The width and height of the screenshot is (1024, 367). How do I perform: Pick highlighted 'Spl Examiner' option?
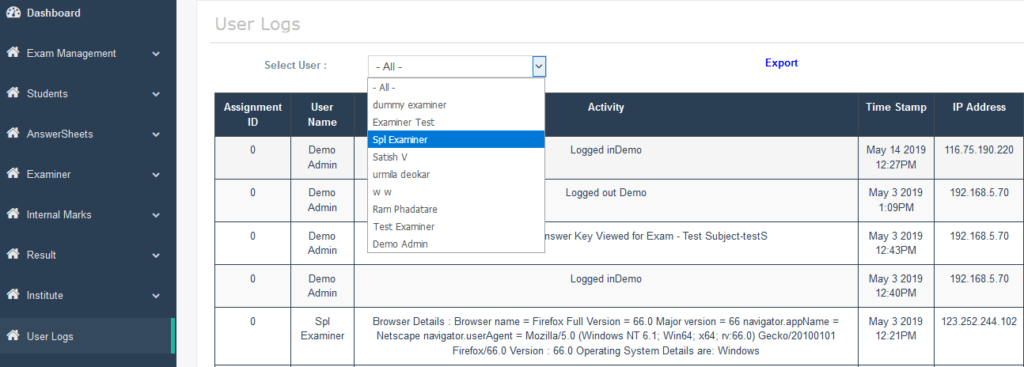pos(456,140)
